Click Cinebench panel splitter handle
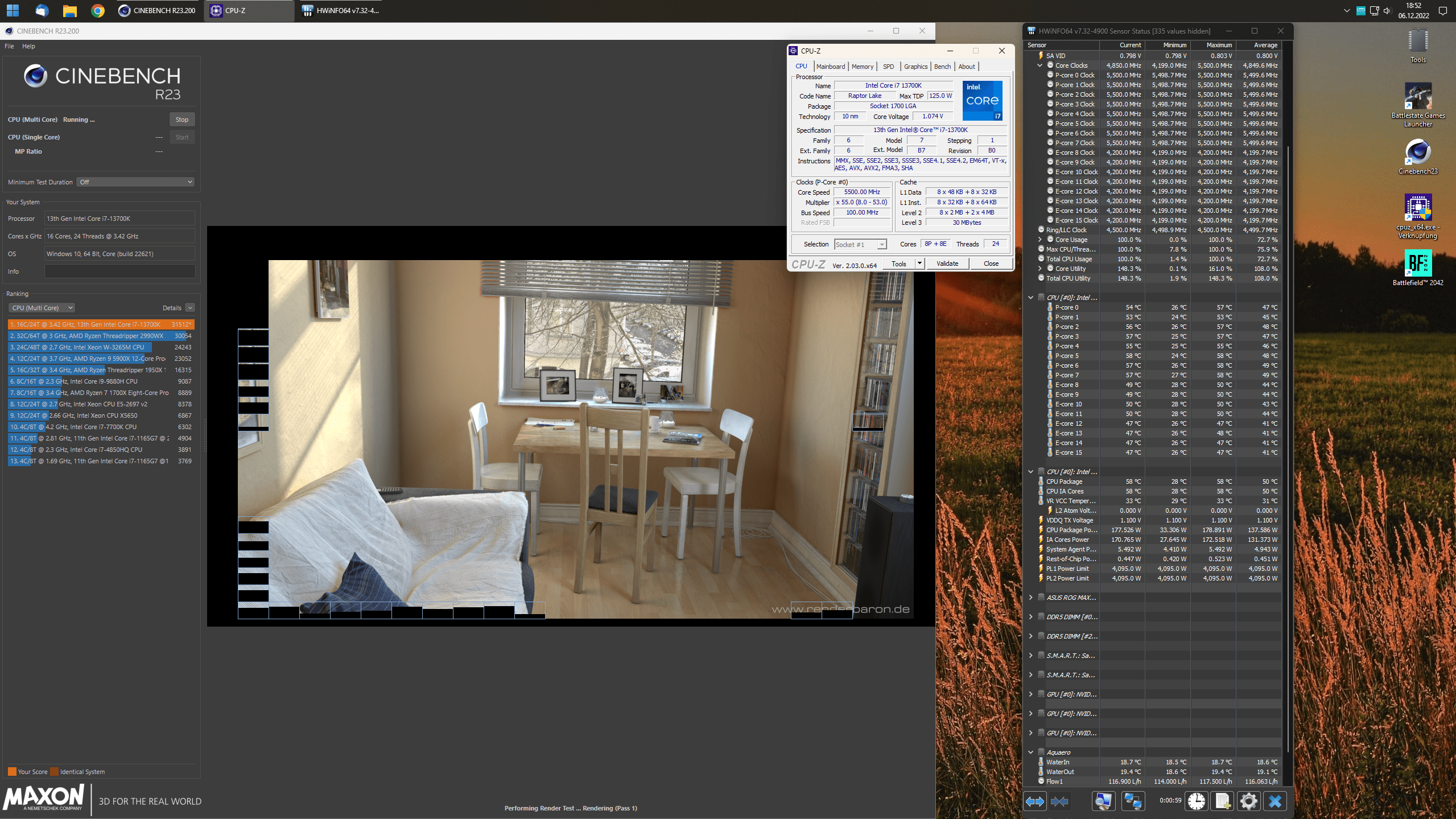Viewport: 1456px width, 819px height. tap(204, 436)
